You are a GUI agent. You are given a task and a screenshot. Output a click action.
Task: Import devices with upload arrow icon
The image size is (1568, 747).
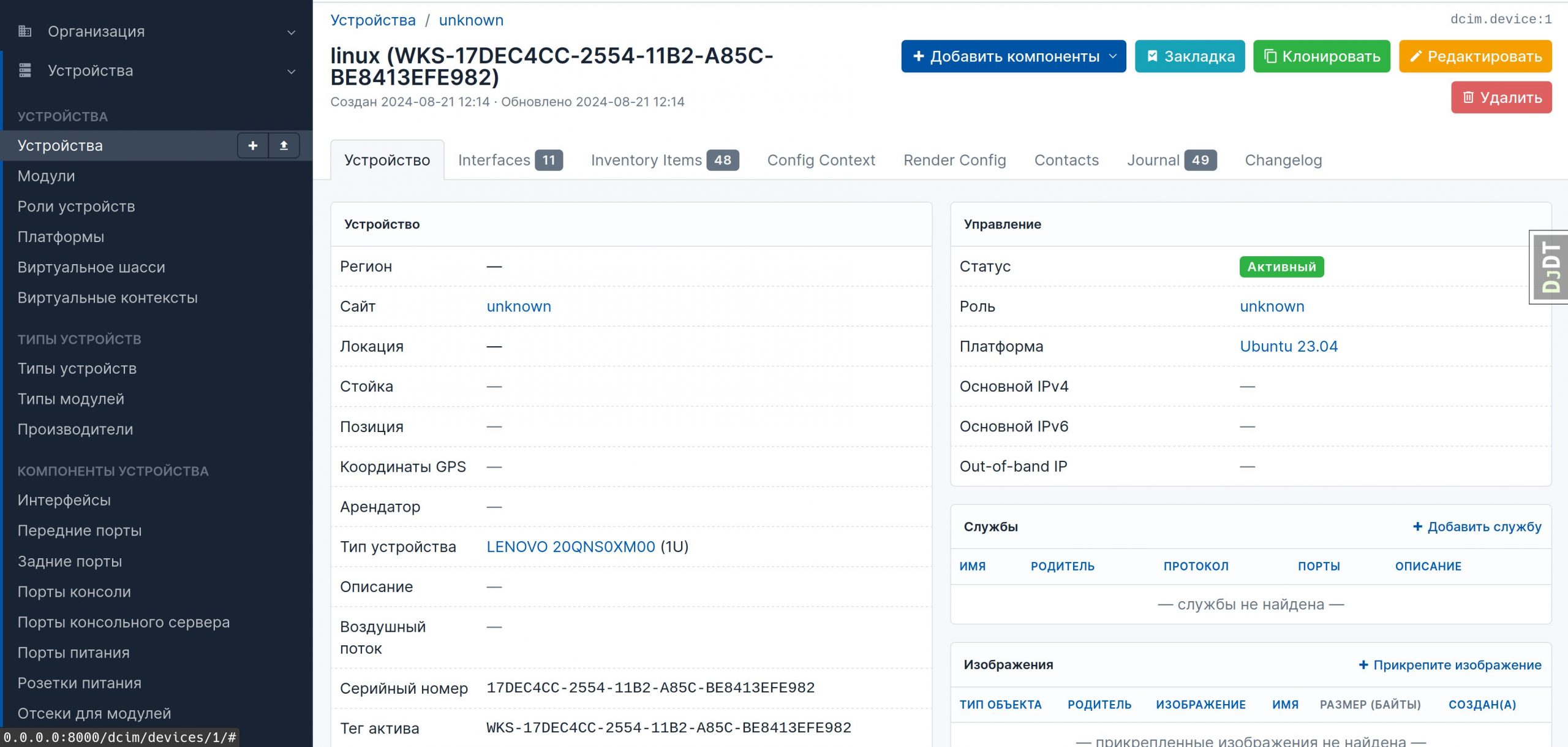click(x=284, y=146)
